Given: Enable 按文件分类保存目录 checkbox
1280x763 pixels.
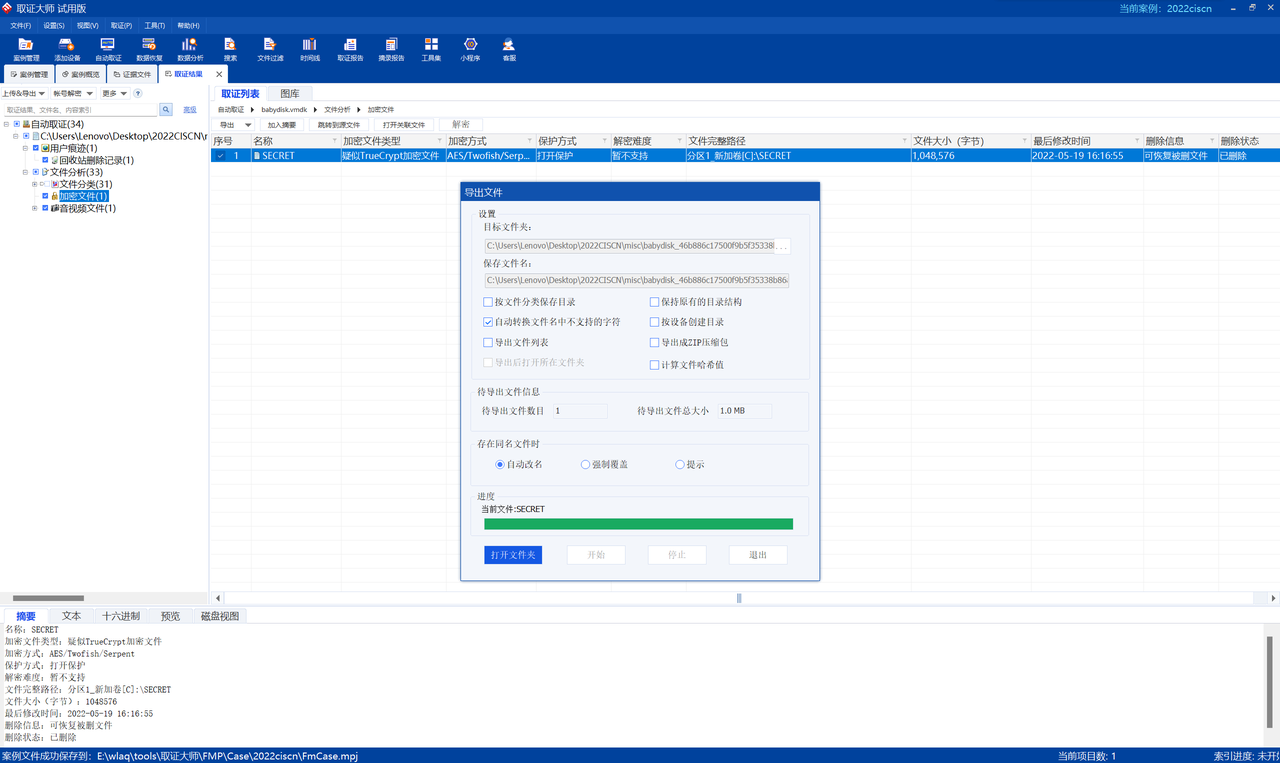Looking at the screenshot, I should point(488,302).
